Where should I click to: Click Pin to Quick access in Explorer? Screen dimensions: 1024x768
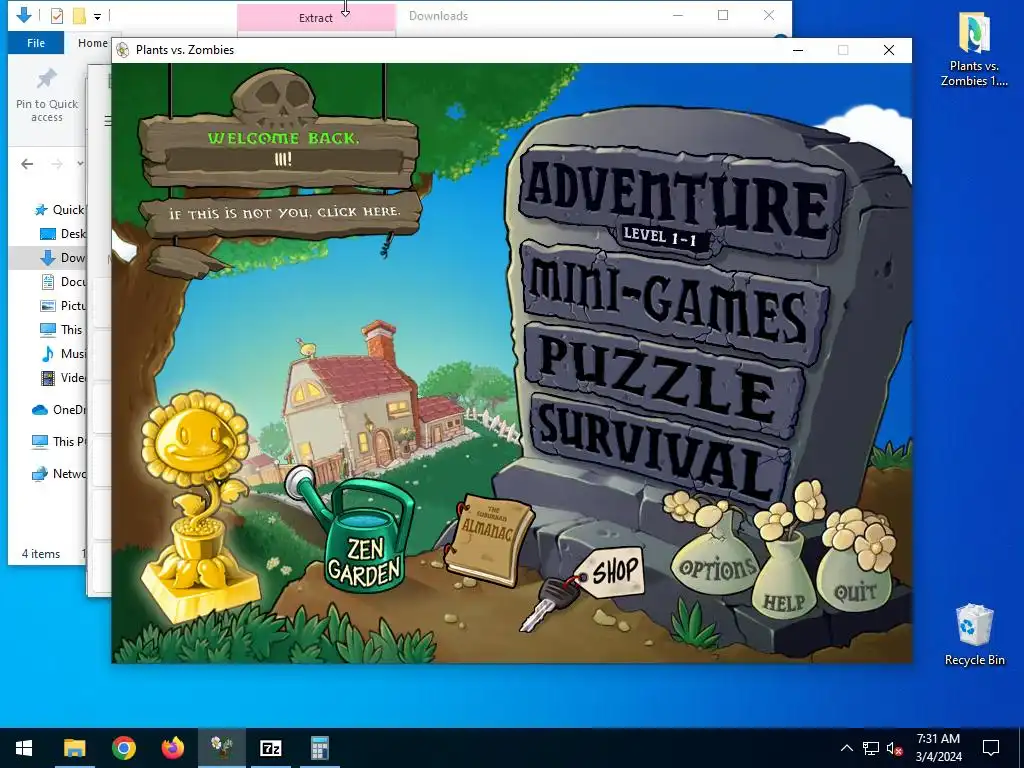[x=47, y=96]
